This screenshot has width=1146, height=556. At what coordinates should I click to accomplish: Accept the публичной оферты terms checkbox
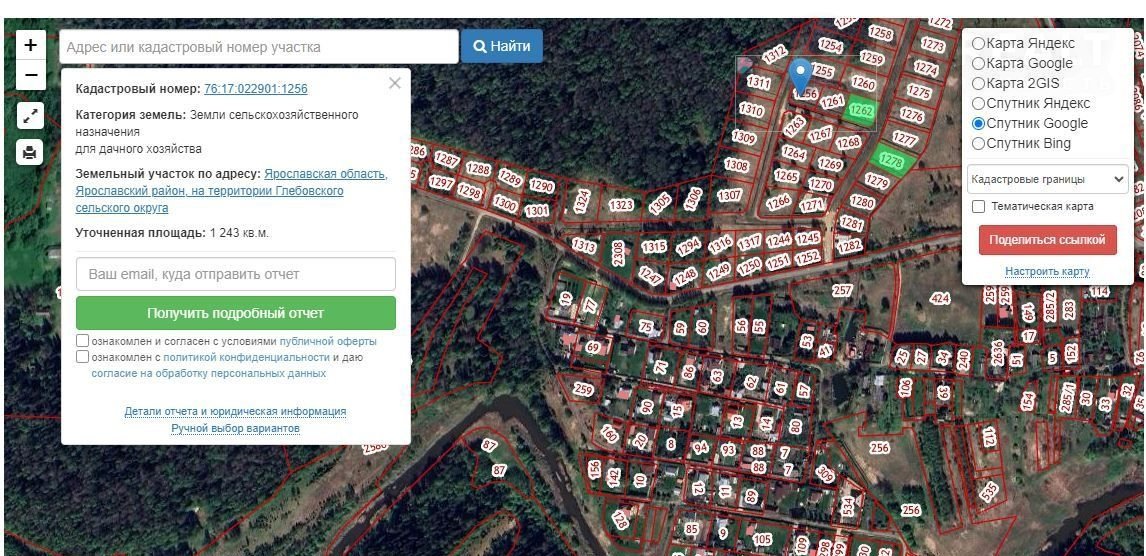[82, 341]
